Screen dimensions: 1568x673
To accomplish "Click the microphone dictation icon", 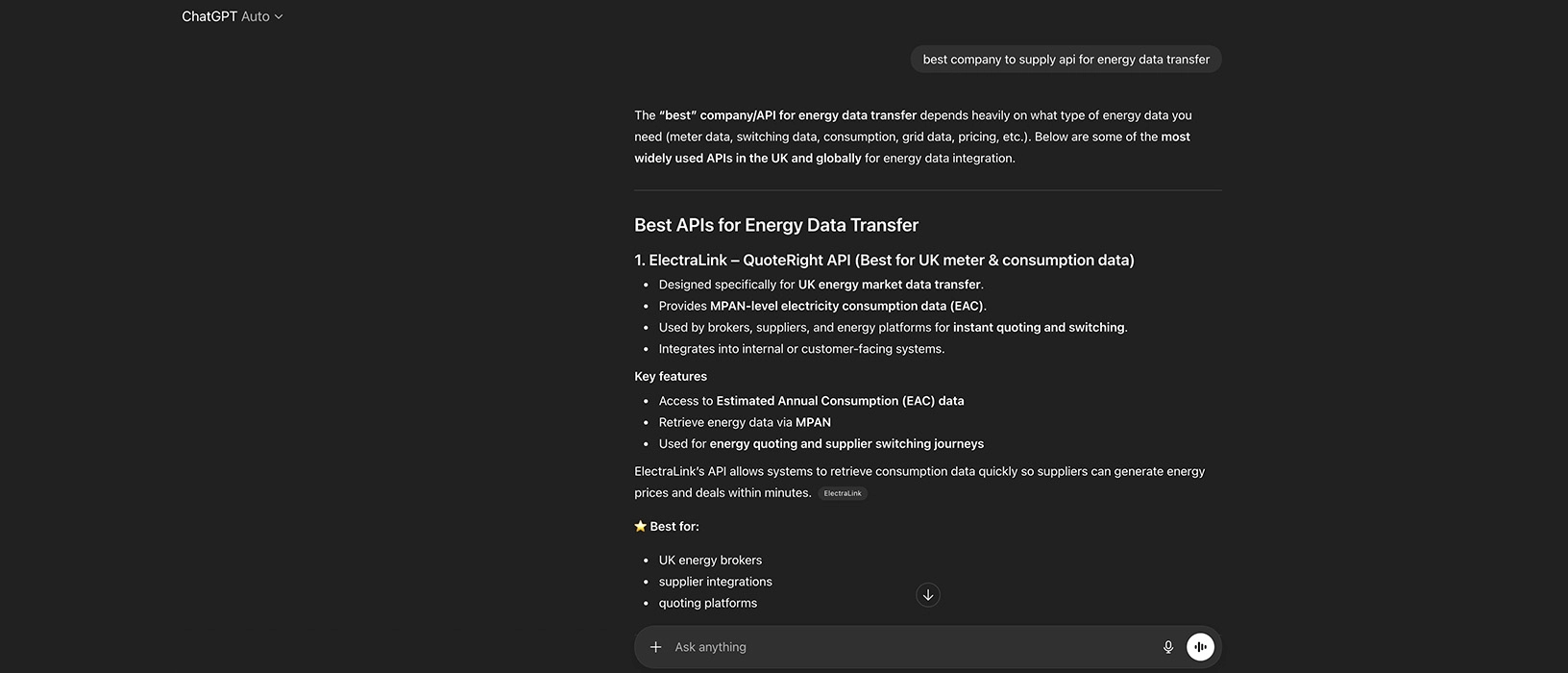I will point(1168,647).
